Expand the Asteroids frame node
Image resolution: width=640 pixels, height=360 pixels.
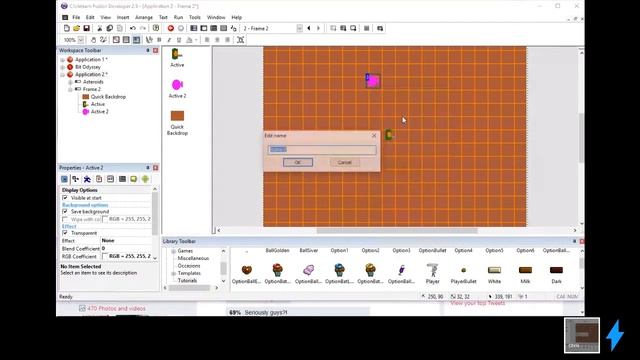point(70,82)
